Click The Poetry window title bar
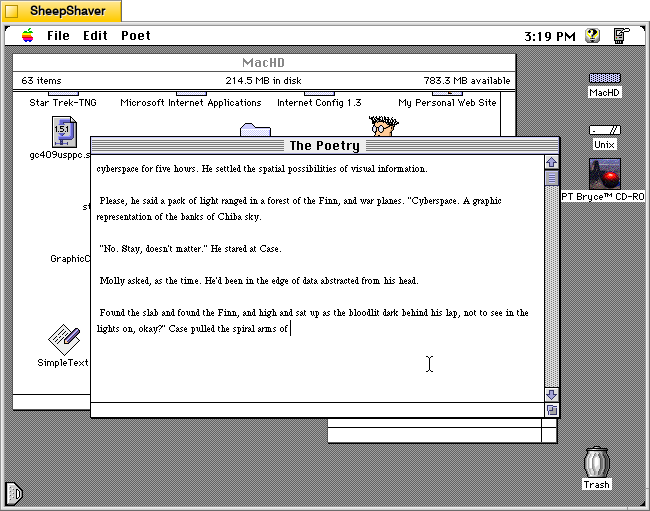 325,145
